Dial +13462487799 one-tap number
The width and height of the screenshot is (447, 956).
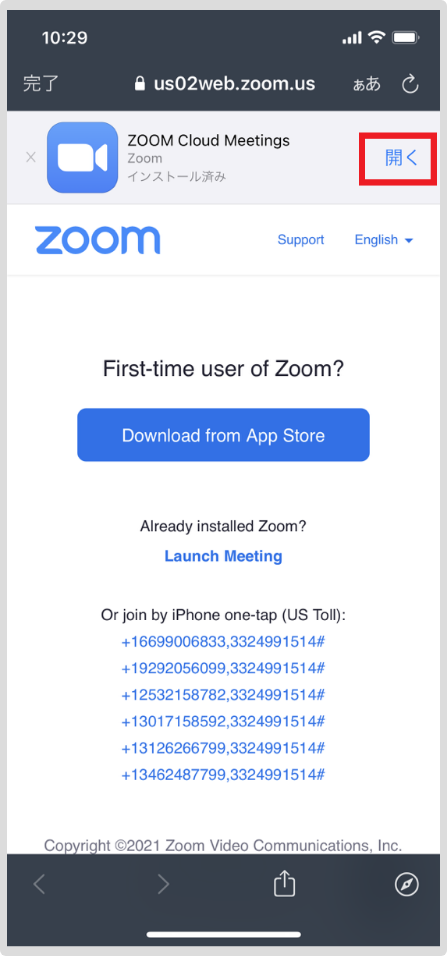click(223, 774)
